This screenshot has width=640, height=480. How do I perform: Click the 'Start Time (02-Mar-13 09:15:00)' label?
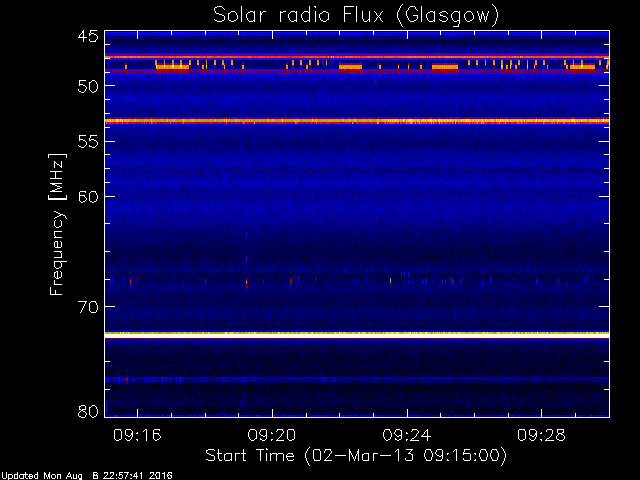pyautogui.click(x=356, y=456)
